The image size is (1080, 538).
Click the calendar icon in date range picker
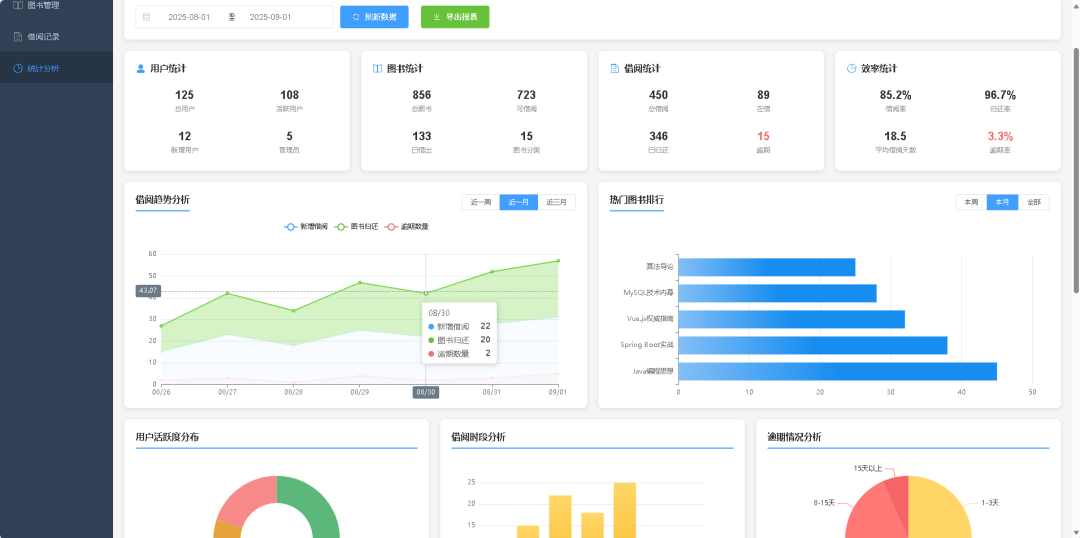pos(146,17)
